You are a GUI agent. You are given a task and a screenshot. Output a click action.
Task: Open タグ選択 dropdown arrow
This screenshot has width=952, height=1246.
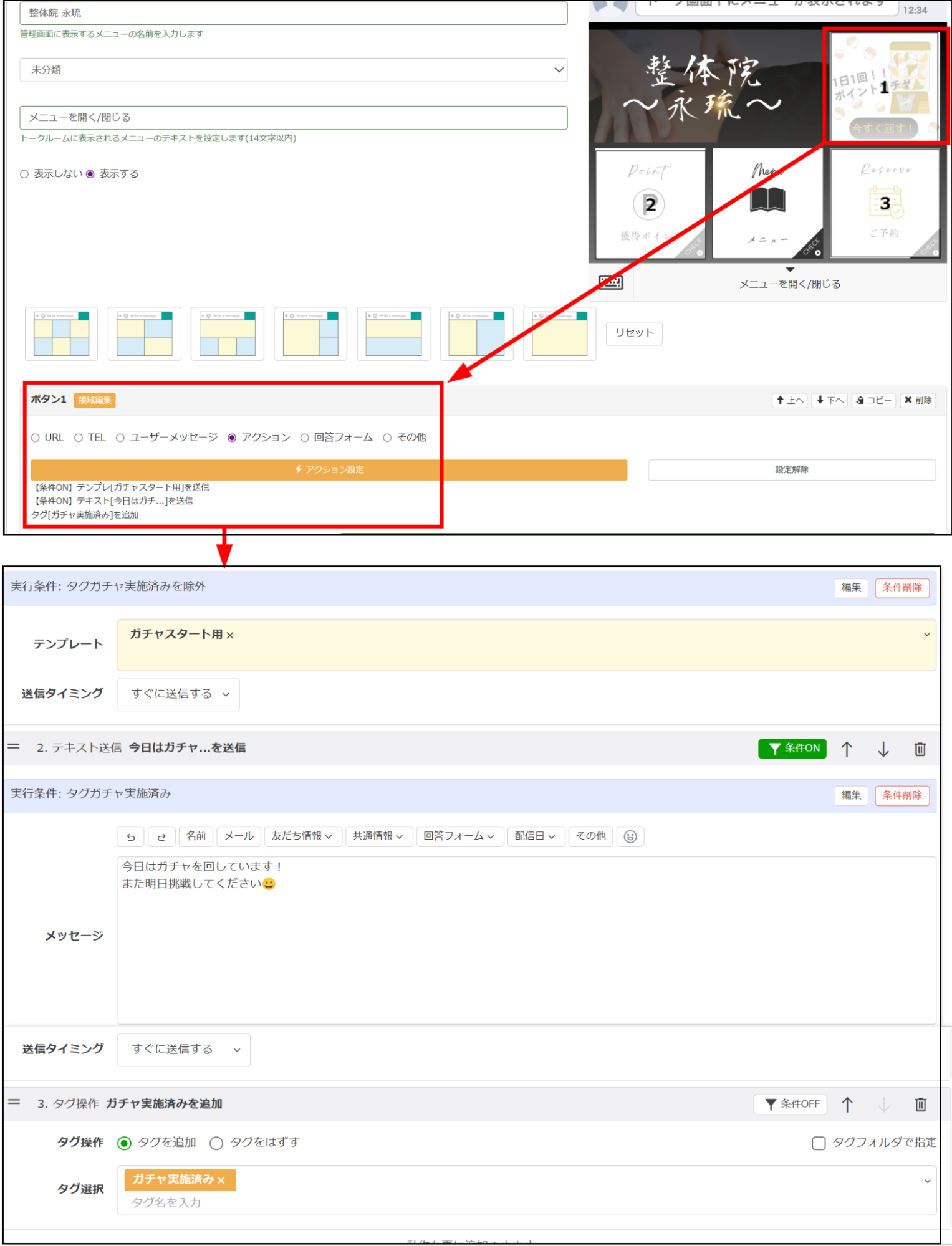pos(928,1181)
